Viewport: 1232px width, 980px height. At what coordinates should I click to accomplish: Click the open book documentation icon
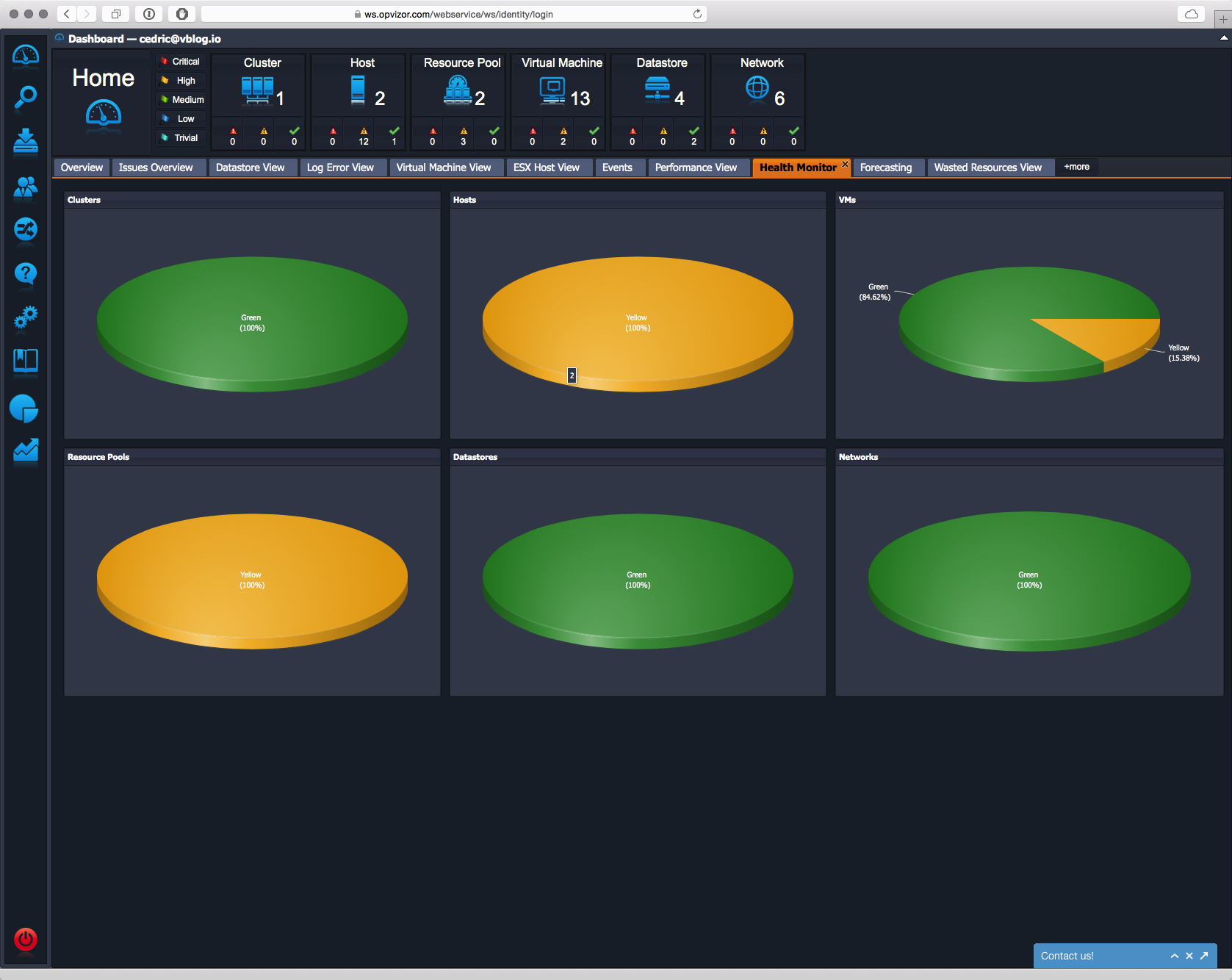(26, 361)
